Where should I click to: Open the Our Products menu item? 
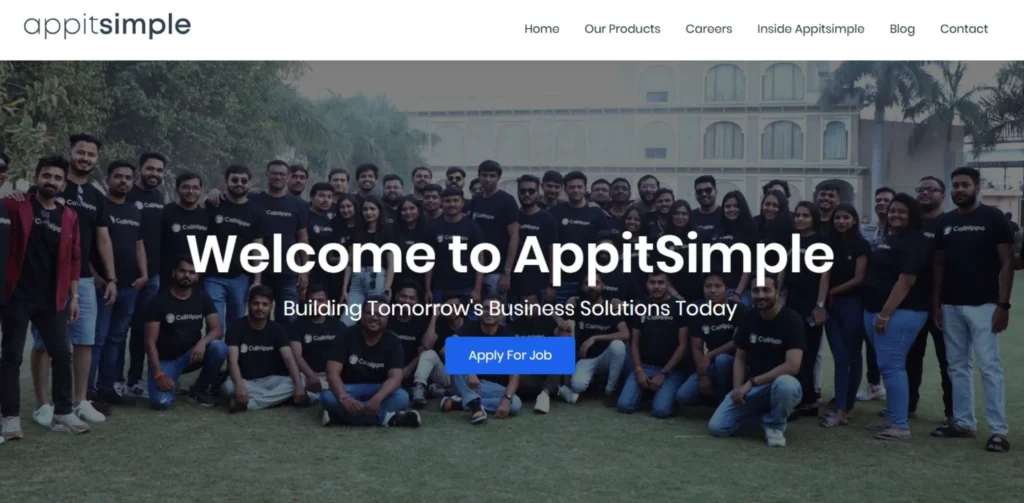click(x=622, y=29)
